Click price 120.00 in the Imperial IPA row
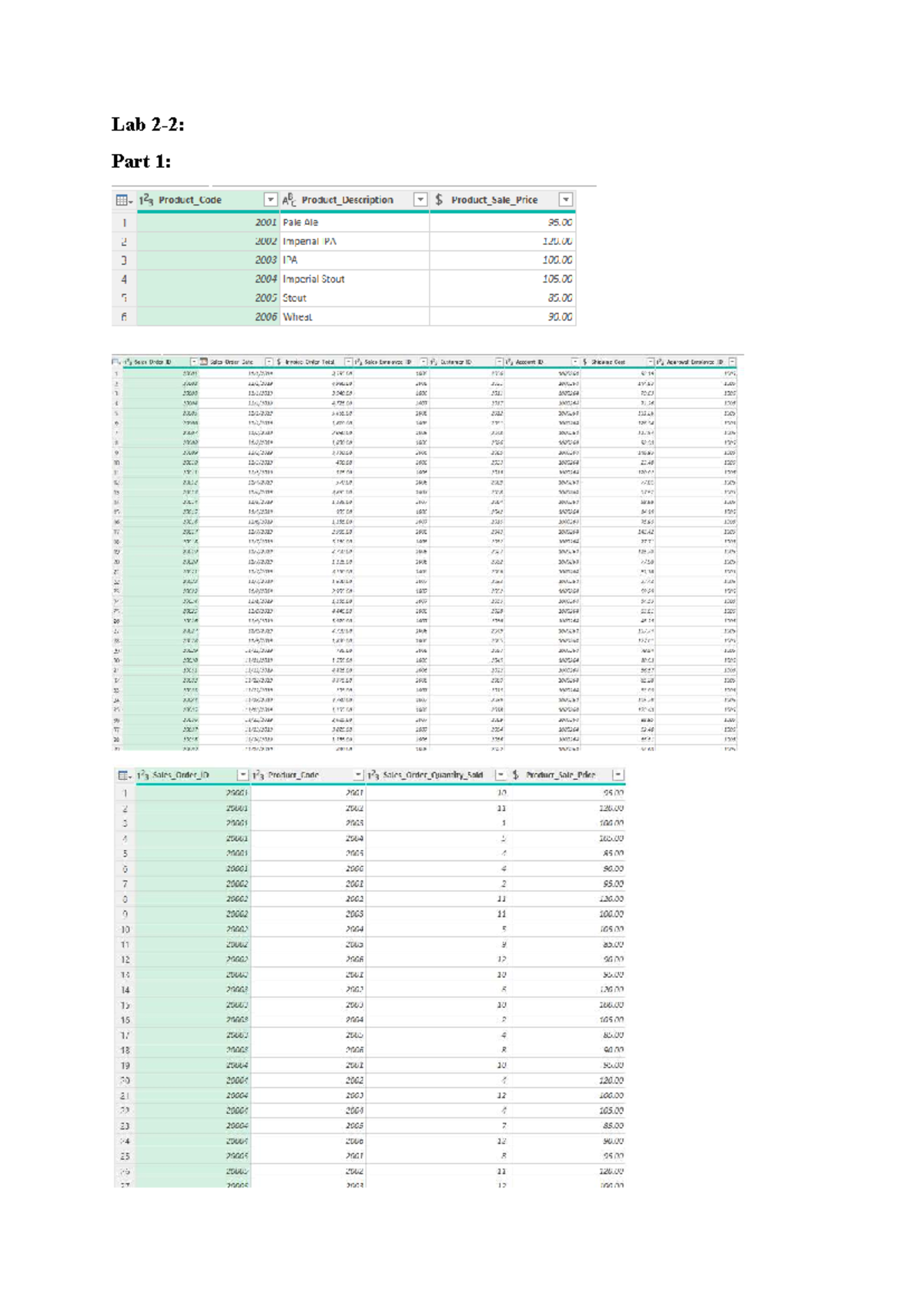Screen dimensions: 924x1306 coord(502,241)
